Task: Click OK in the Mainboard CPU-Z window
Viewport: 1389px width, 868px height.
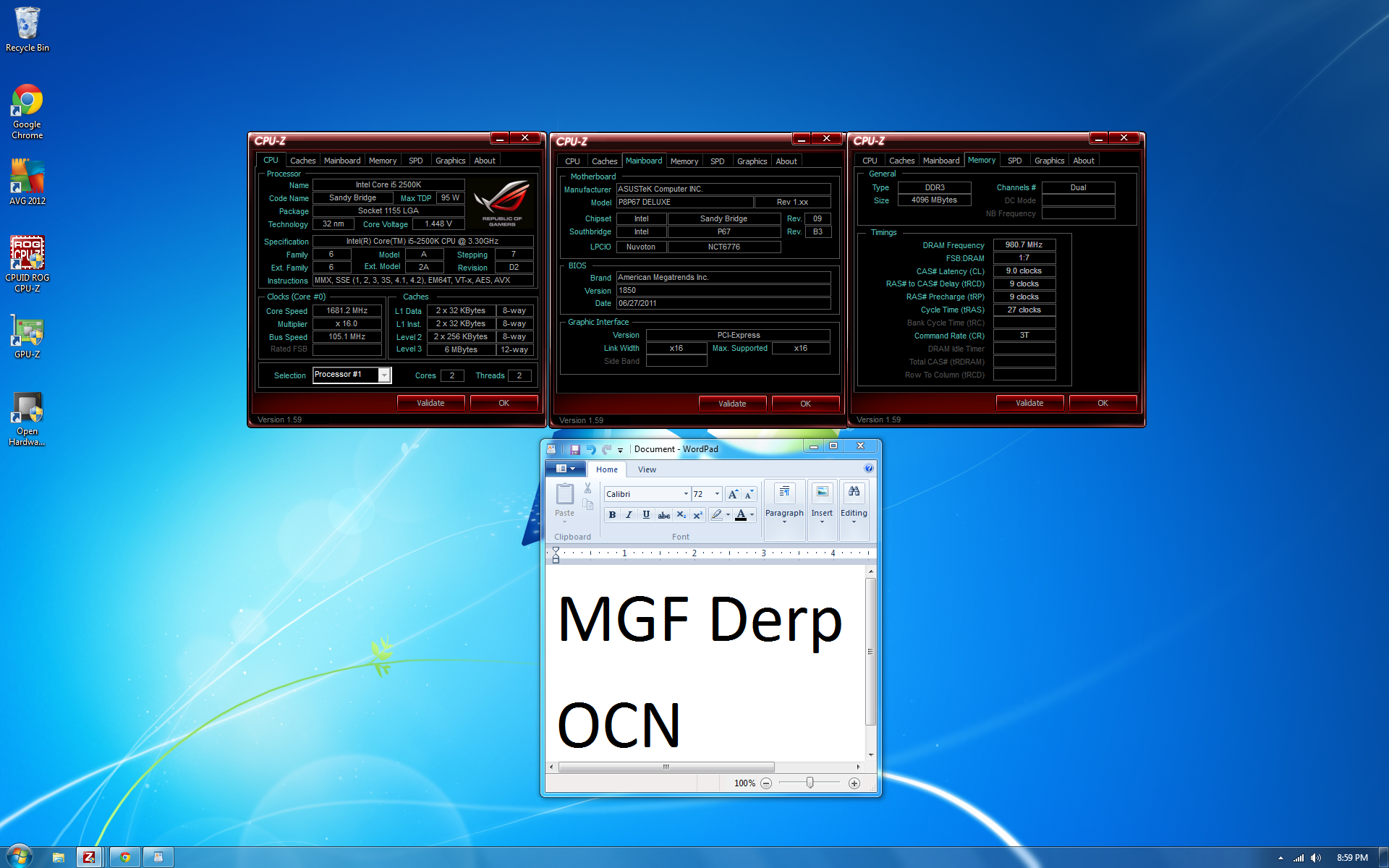Action: (806, 404)
